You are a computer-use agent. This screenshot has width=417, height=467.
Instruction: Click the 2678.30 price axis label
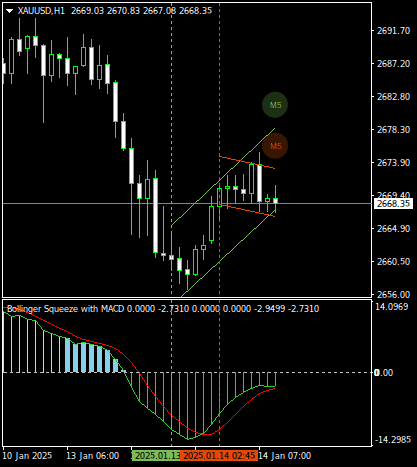point(393,129)
